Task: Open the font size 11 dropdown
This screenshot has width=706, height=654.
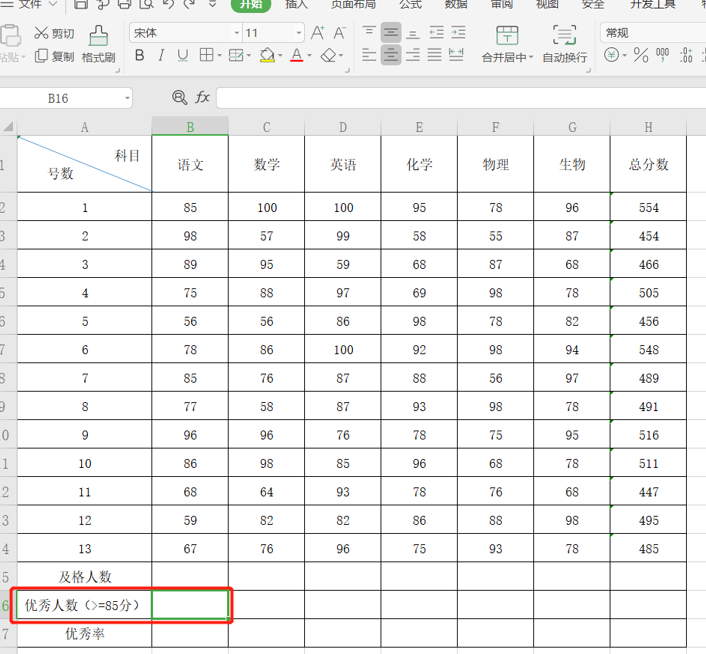Action: coord(299,33)
